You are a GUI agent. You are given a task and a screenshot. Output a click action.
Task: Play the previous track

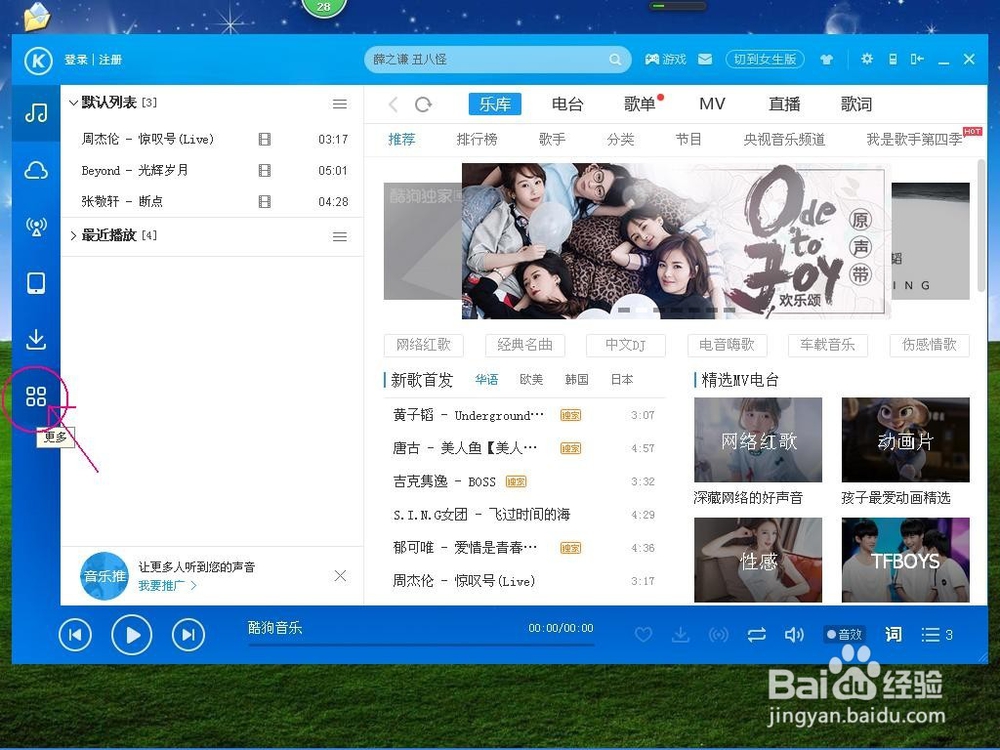(75, 635)
